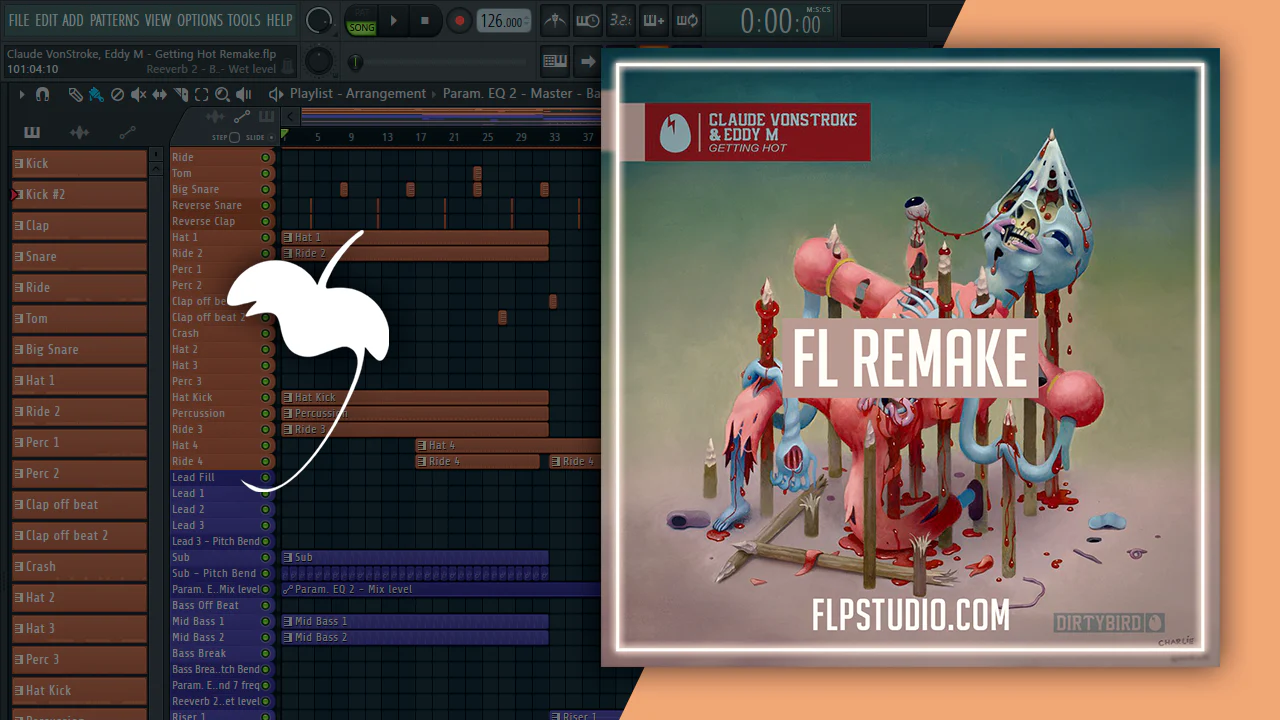Choose the Select marquee tool in Playlist
The height and width of the screenshot is (720, 1280).
pos(201,94)
